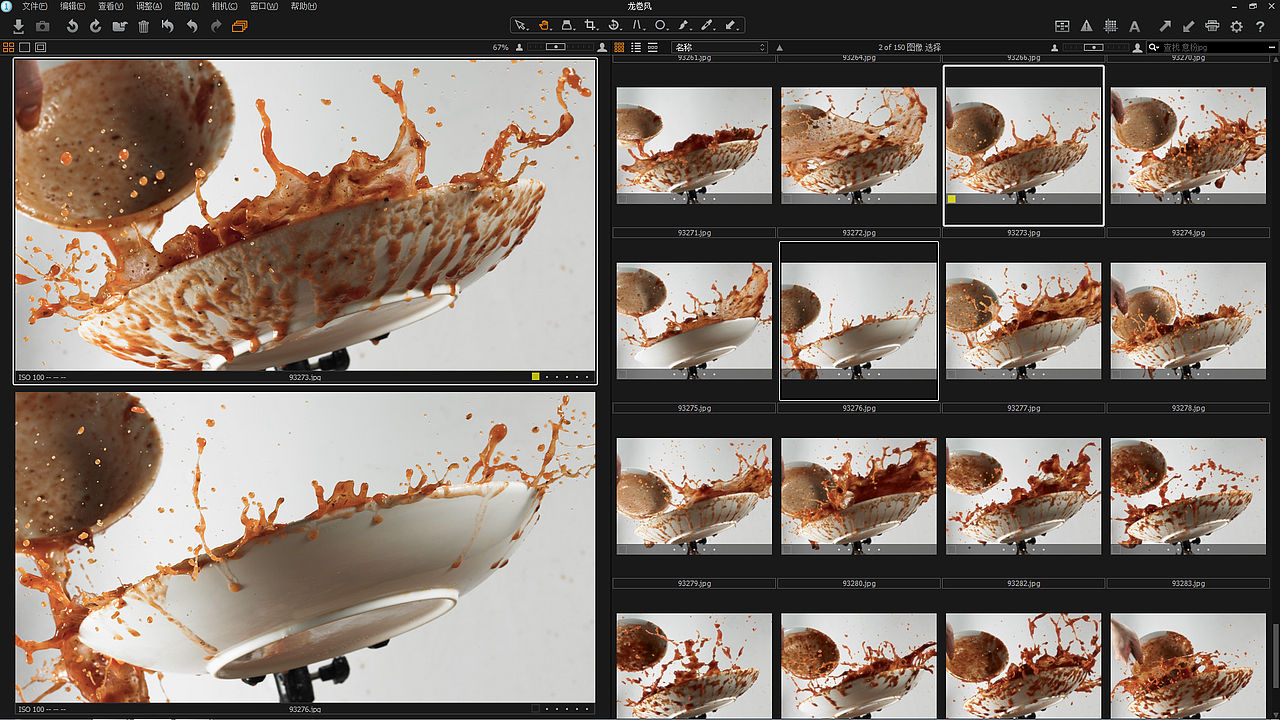Viewport: 1280px width, 720px height.
Task: Open the 编辑 (Edit) menu
Action: pyautogui.click(x=72, y=7)
